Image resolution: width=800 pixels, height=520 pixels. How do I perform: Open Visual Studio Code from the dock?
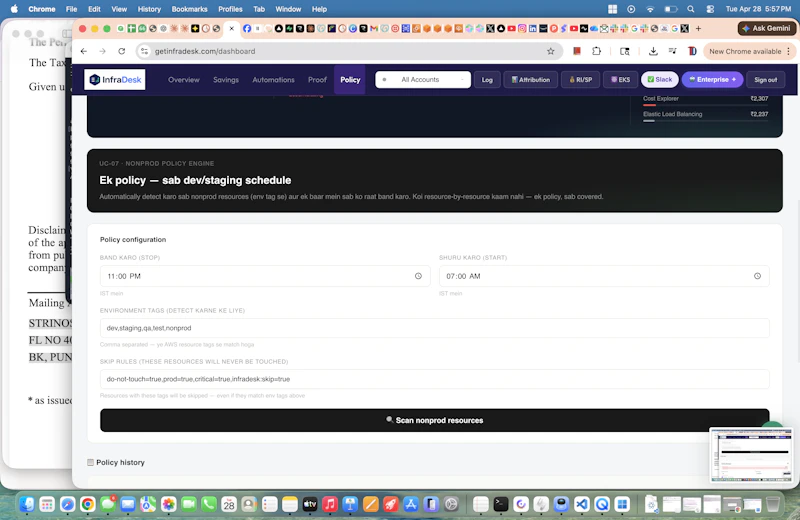(x=582, y=505)
